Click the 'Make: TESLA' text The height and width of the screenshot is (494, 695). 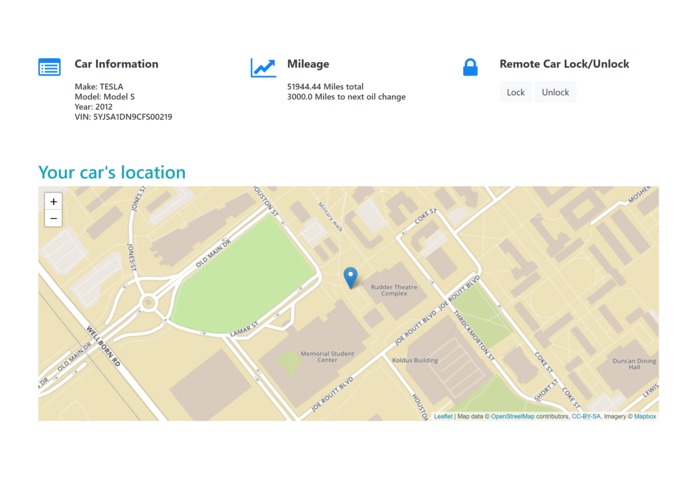pos(99,86)
